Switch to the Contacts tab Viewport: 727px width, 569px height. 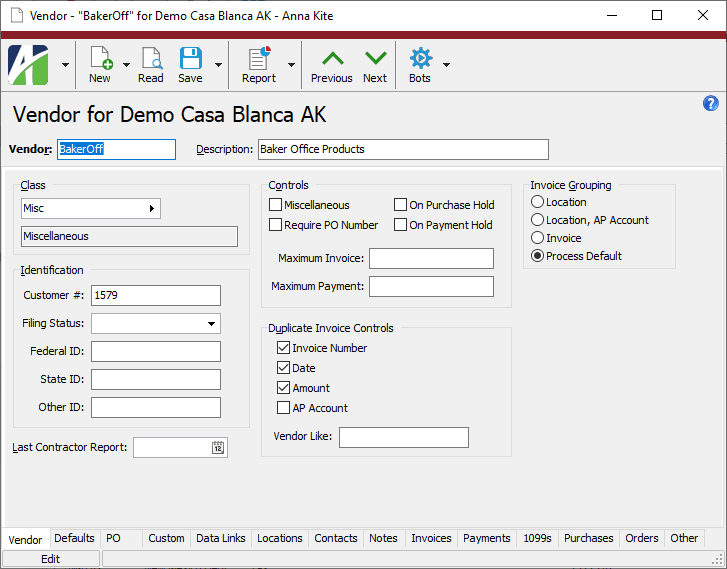335,538
